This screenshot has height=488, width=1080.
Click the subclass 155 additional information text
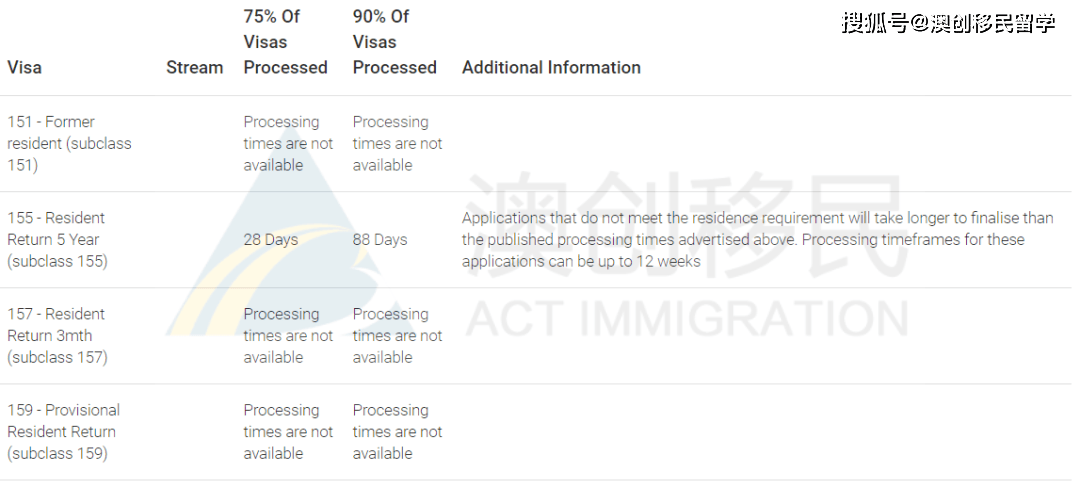pos(758,240)
